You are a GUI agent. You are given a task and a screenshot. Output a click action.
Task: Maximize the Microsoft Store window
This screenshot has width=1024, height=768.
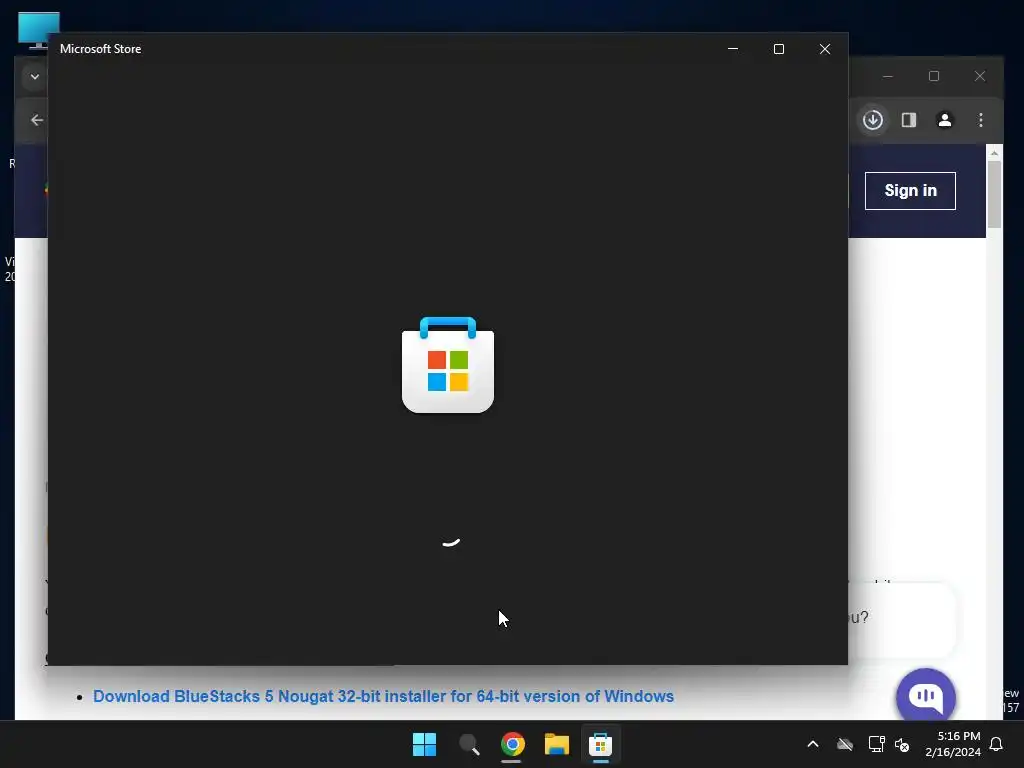coord(778,49)
